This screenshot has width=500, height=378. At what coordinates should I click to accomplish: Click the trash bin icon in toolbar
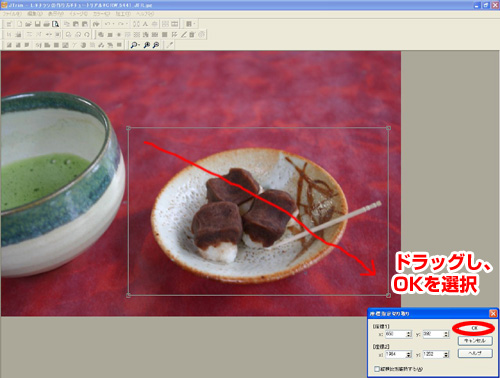[x=192, y=34]
